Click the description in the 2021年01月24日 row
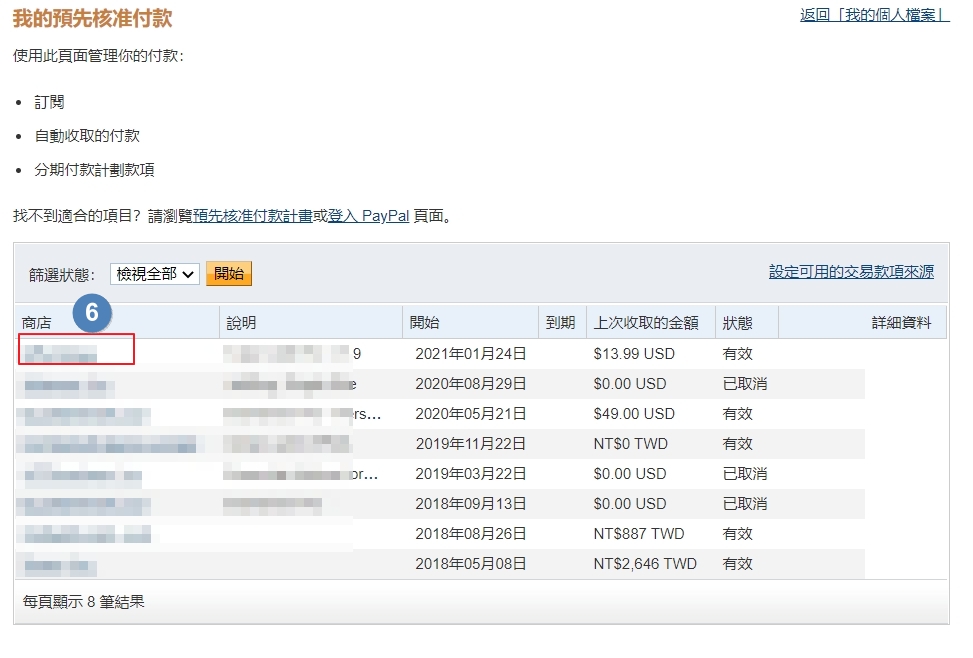The image size is (973, 658). point(292,354)
